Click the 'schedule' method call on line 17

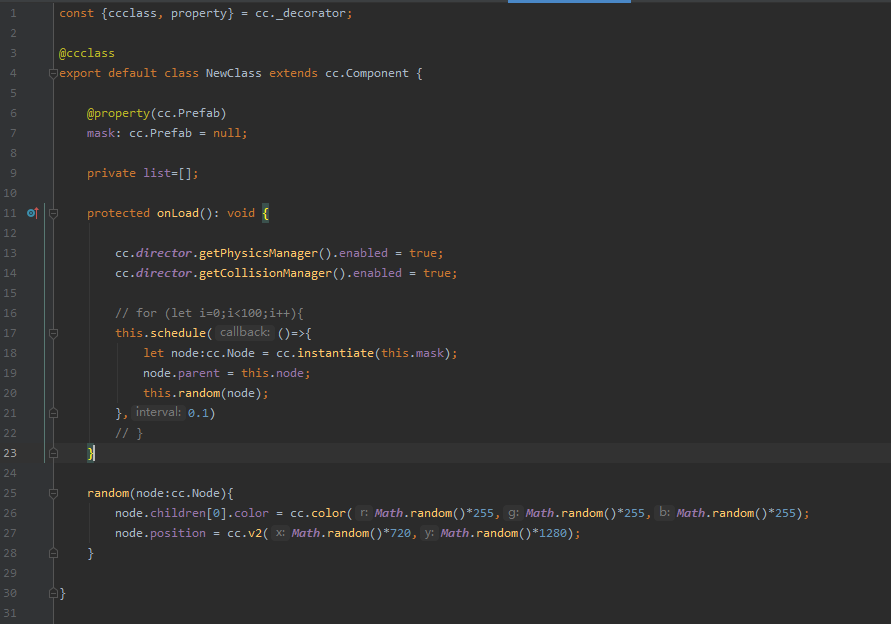[178, 333]
